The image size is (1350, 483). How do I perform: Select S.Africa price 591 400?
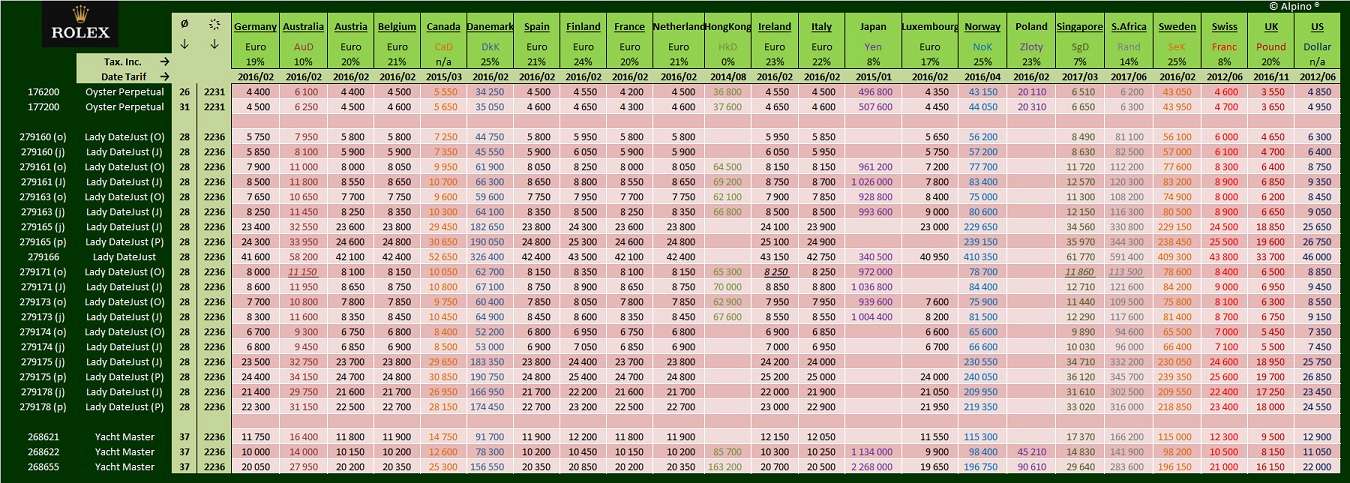point(1128,256)
